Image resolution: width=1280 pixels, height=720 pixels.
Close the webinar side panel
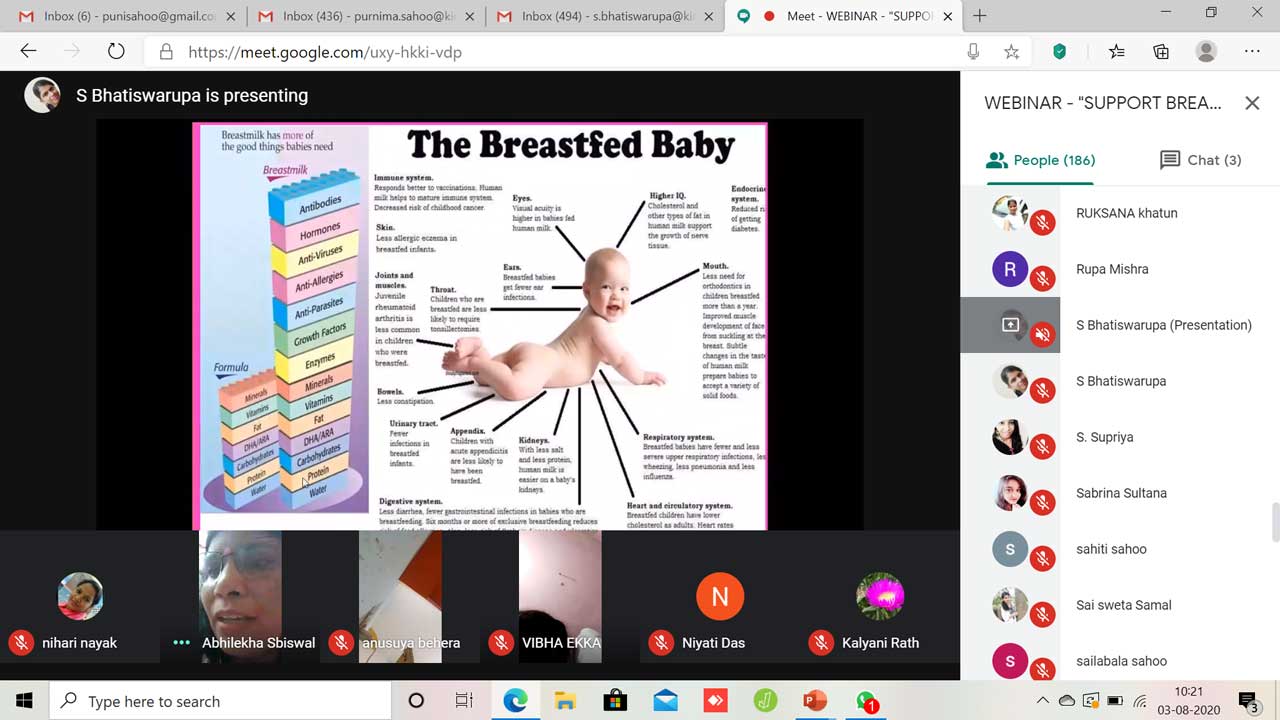1252,103
